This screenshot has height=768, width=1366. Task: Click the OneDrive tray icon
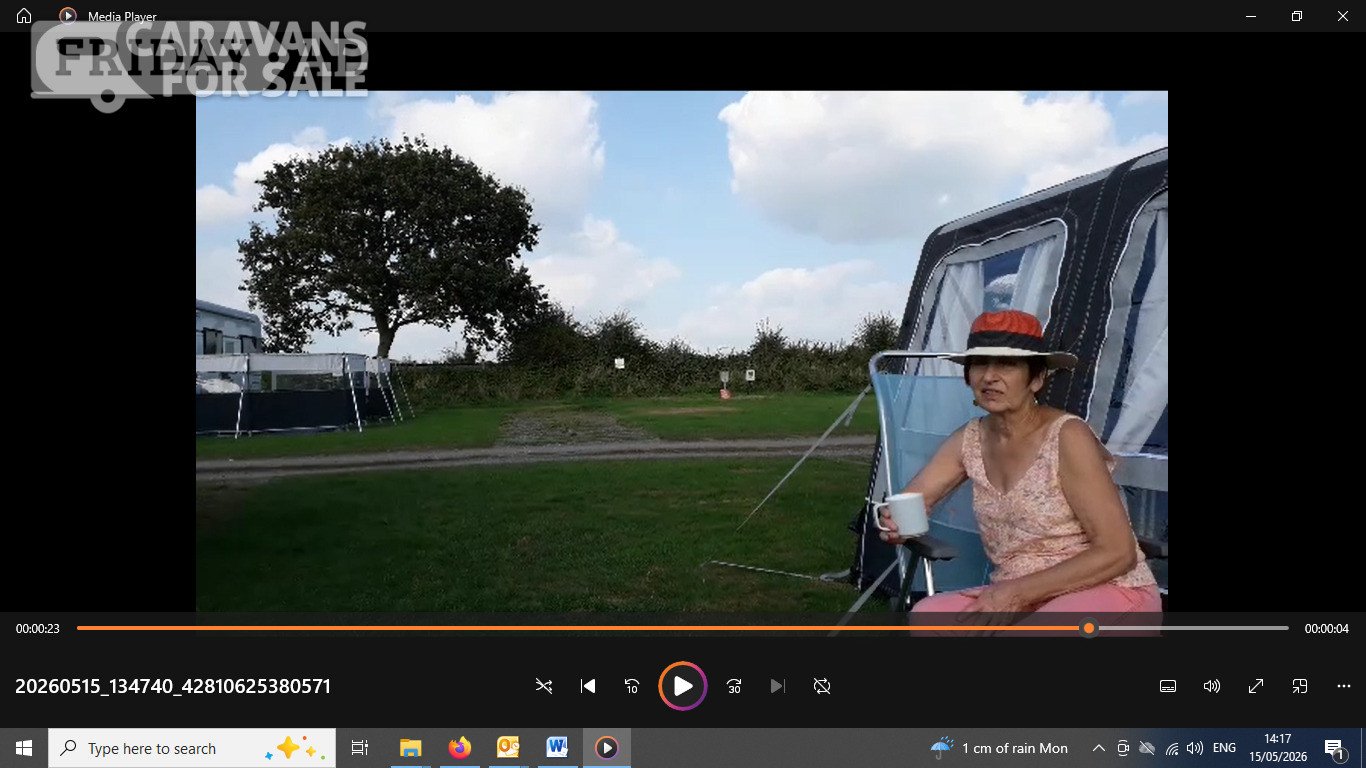(1147, 748)
